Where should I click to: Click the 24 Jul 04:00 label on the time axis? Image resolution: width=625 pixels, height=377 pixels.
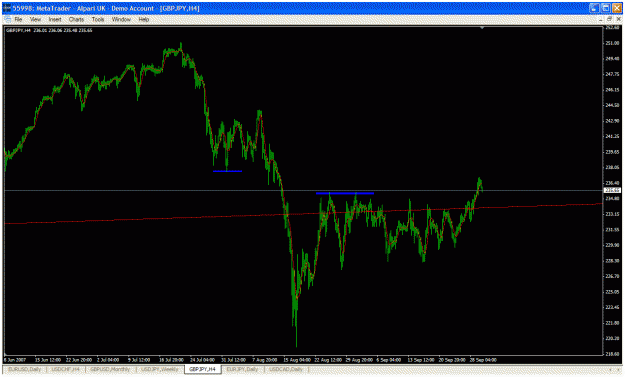[x=202, y=360]
